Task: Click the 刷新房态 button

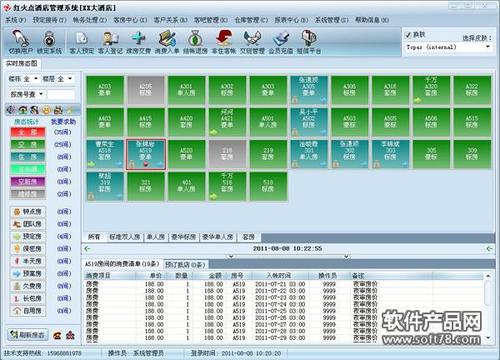Action: pos(28,335)
